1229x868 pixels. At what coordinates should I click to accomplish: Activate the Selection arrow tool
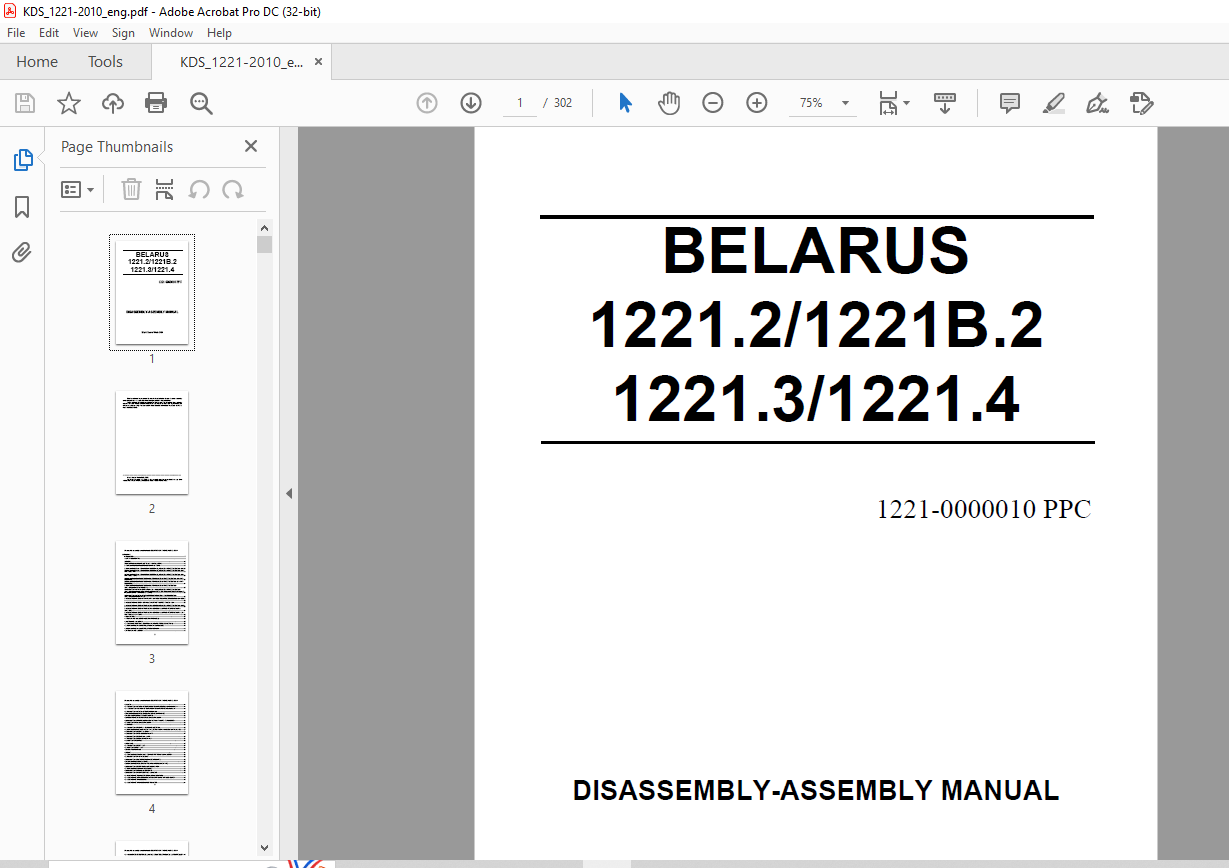click(x=625, y=103)
